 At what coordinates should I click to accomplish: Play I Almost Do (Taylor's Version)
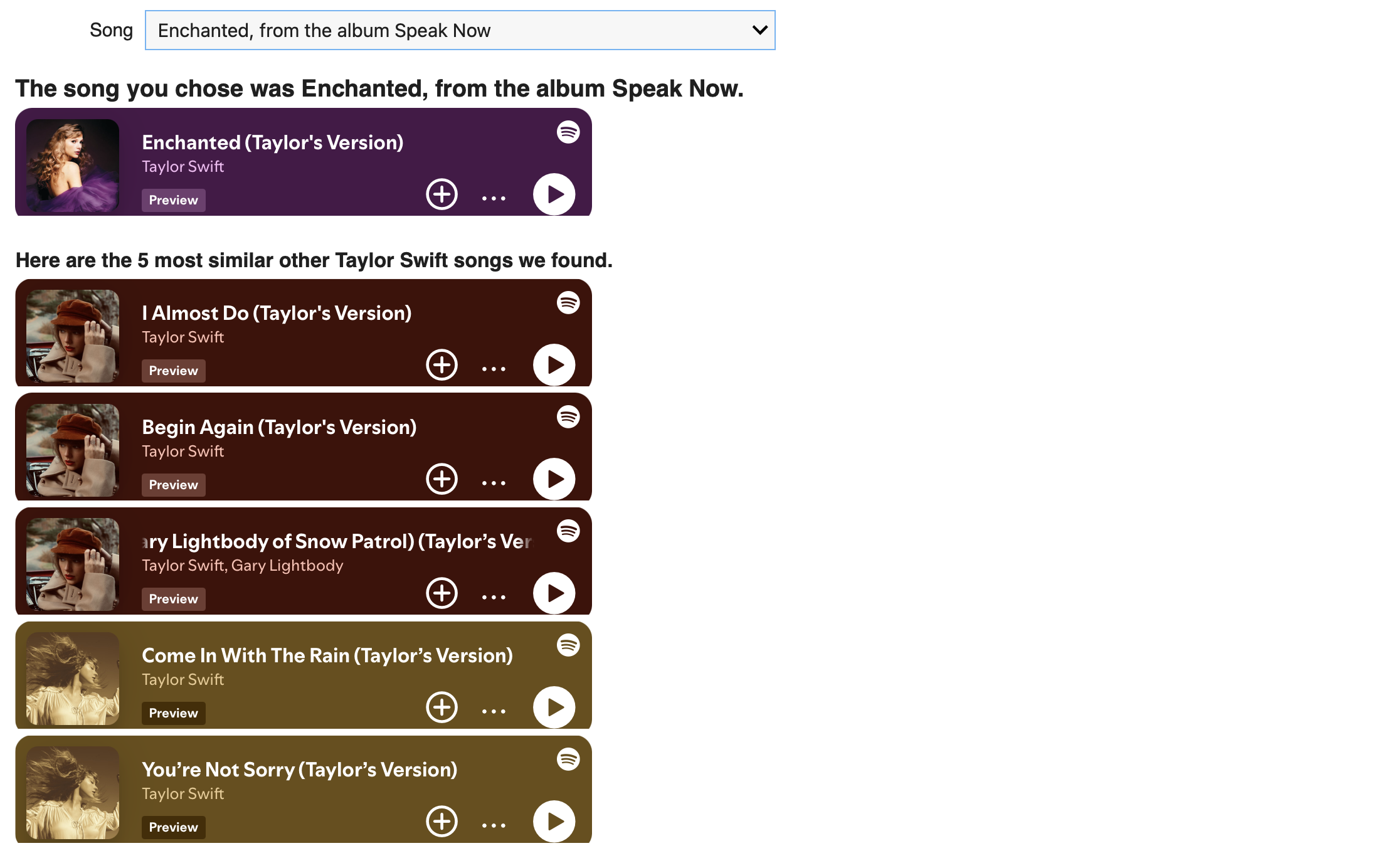point(554,365)
